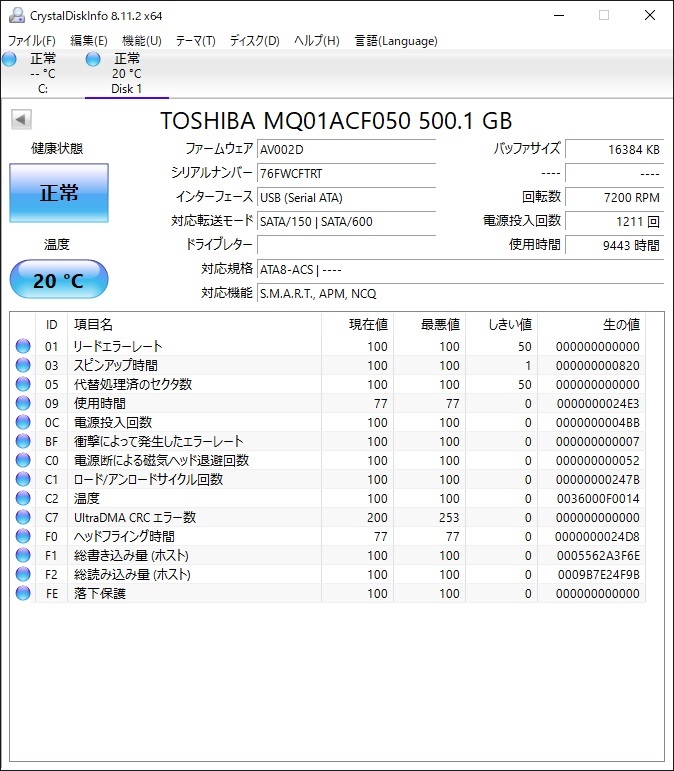674x771 pixels.
Task: Click the 20 °C temperature button
Action: click(59, 280)
